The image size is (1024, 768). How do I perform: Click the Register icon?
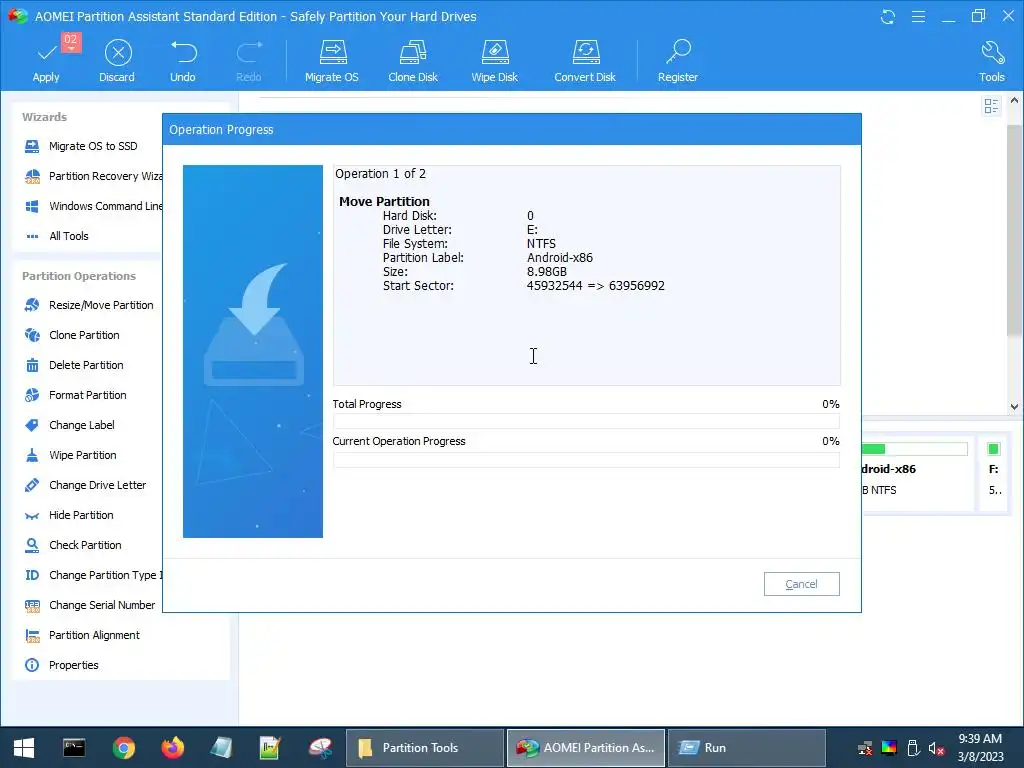point(678,60)
